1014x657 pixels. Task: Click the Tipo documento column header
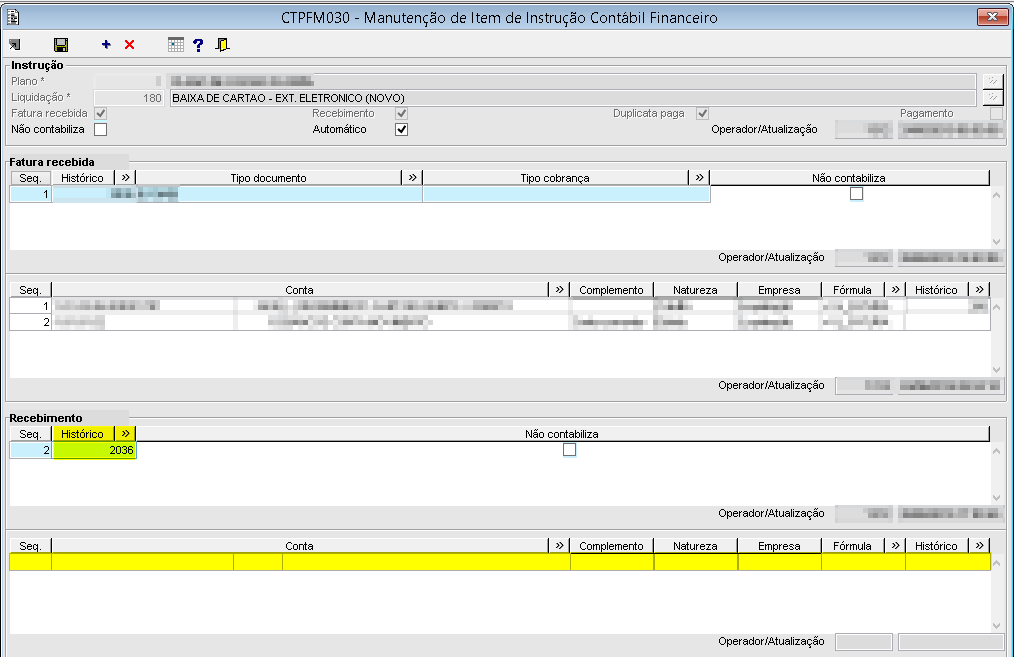268,178
